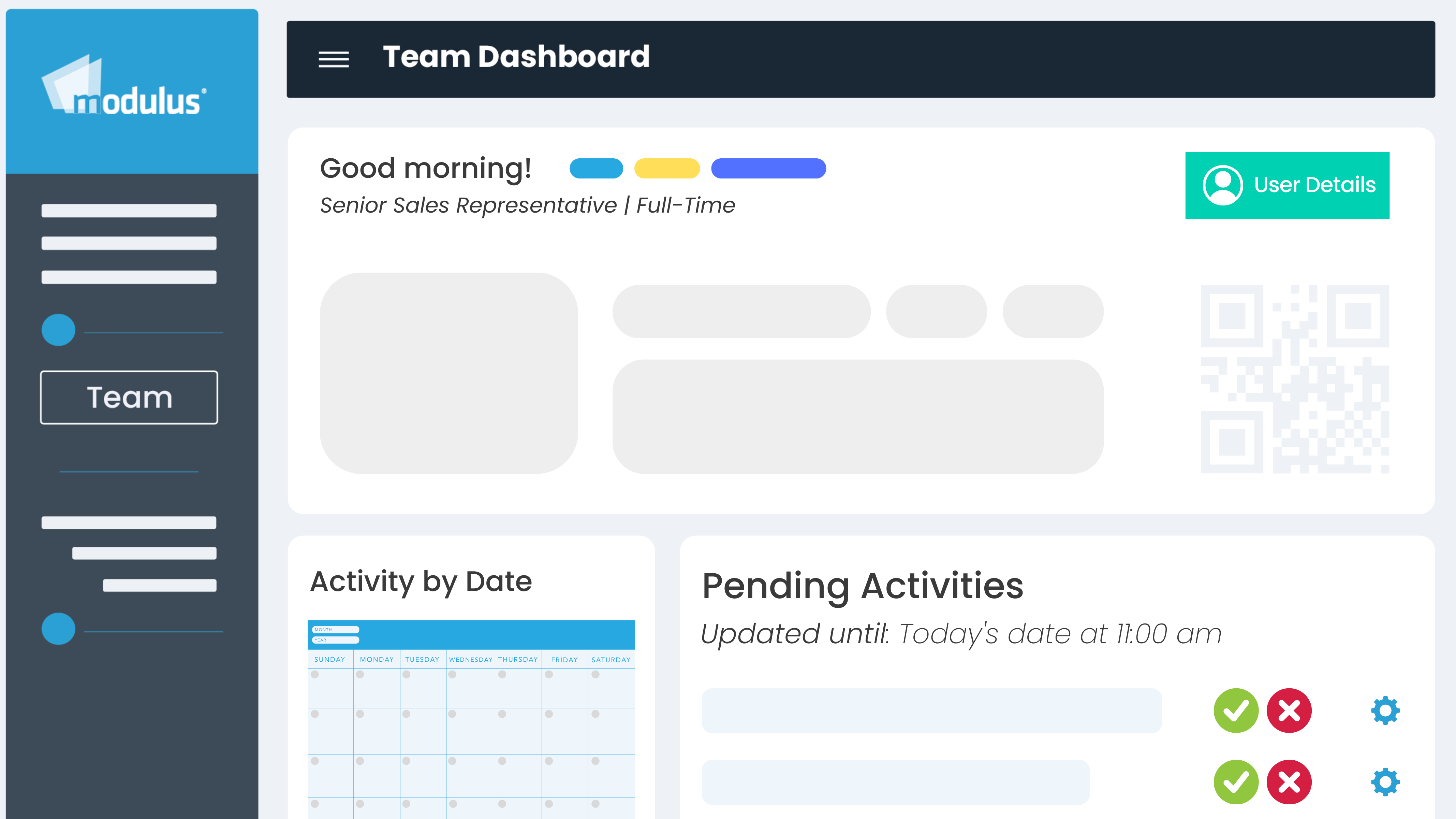Select the YEAR field in calendar header

[x=336, y=640]
